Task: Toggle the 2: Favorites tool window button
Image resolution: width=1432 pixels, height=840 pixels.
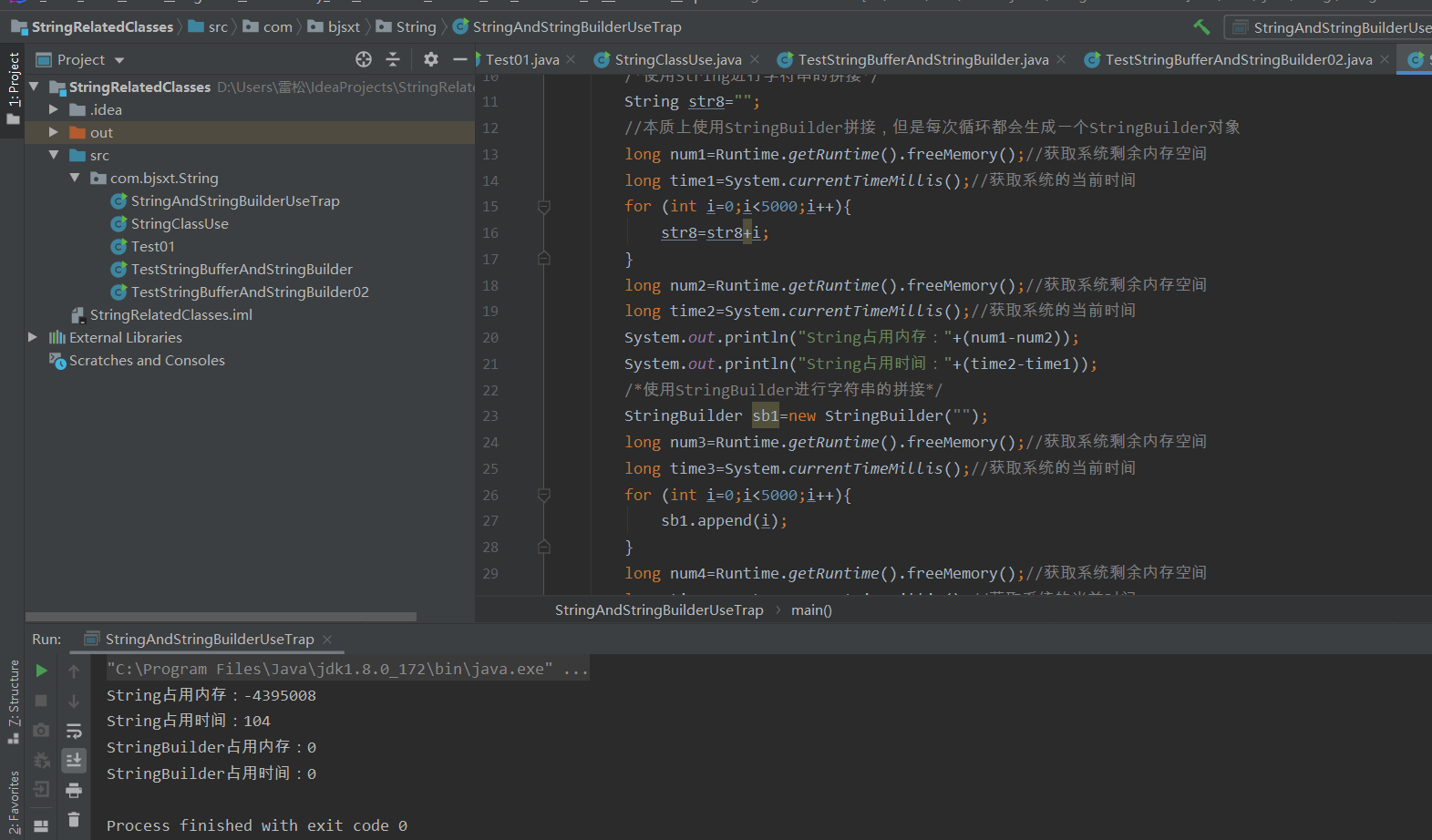Action: [x=13, y=804]
